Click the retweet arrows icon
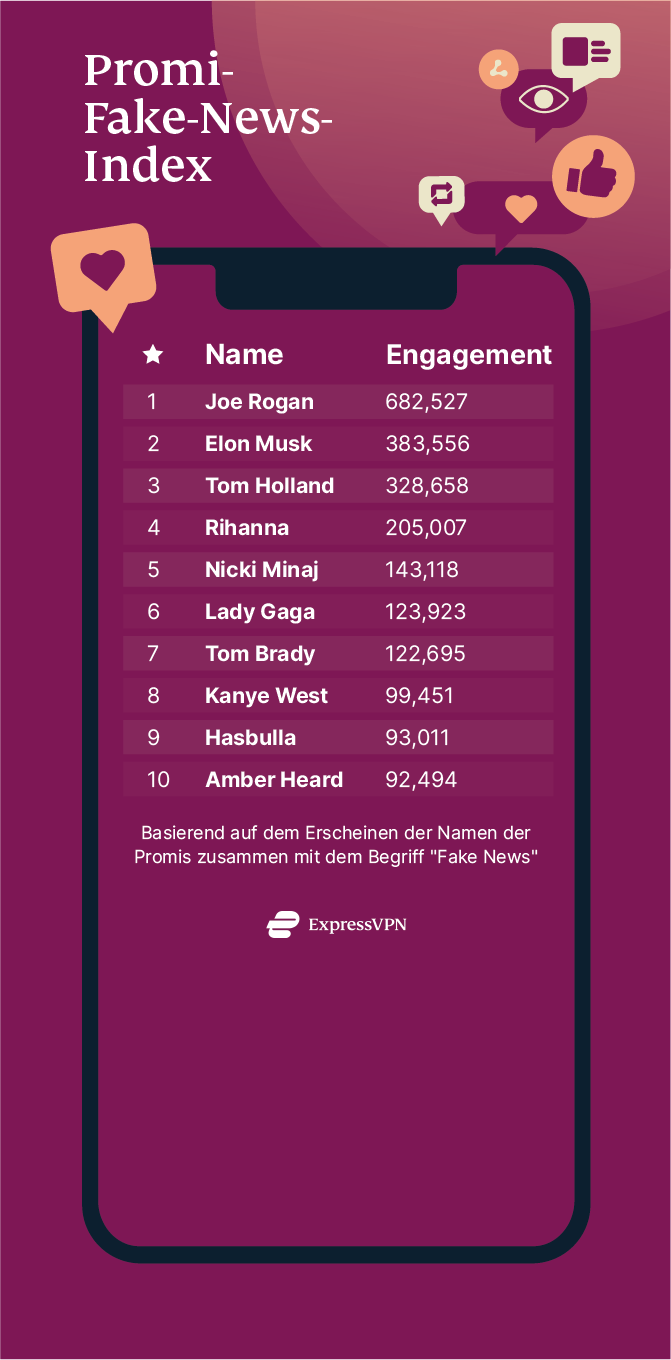This screenshot has height=1360, width=671. click(441, 194)
